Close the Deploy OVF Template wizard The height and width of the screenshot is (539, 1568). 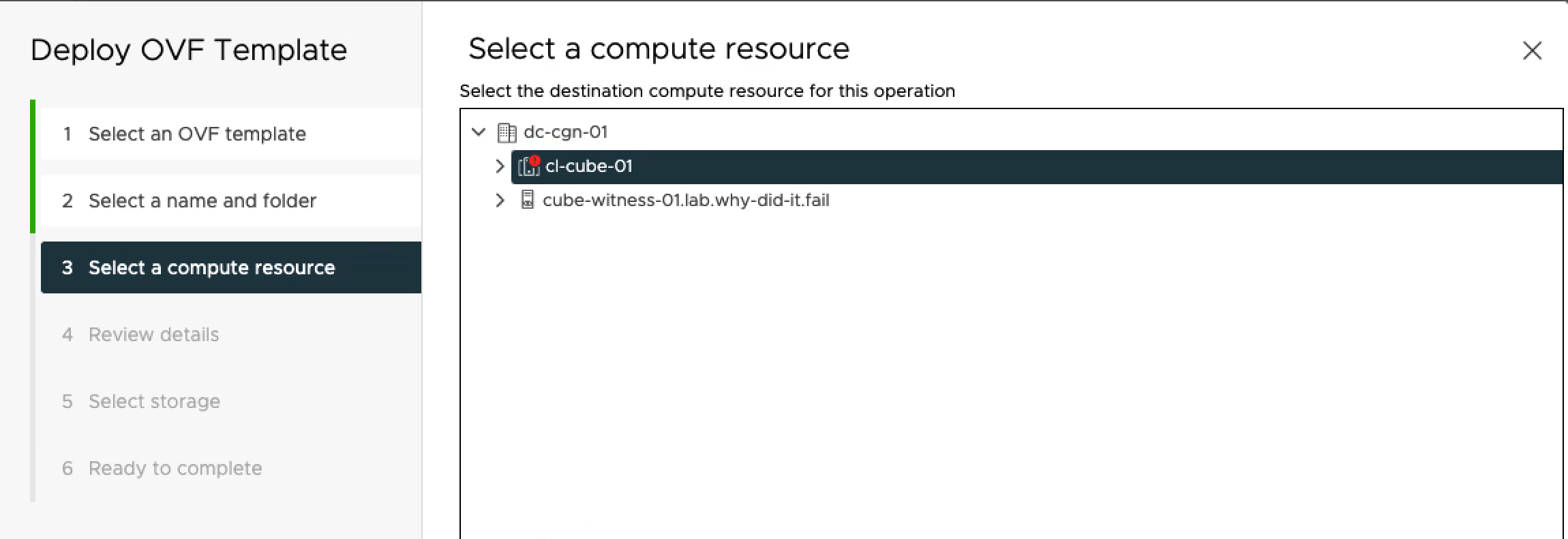1531,50
